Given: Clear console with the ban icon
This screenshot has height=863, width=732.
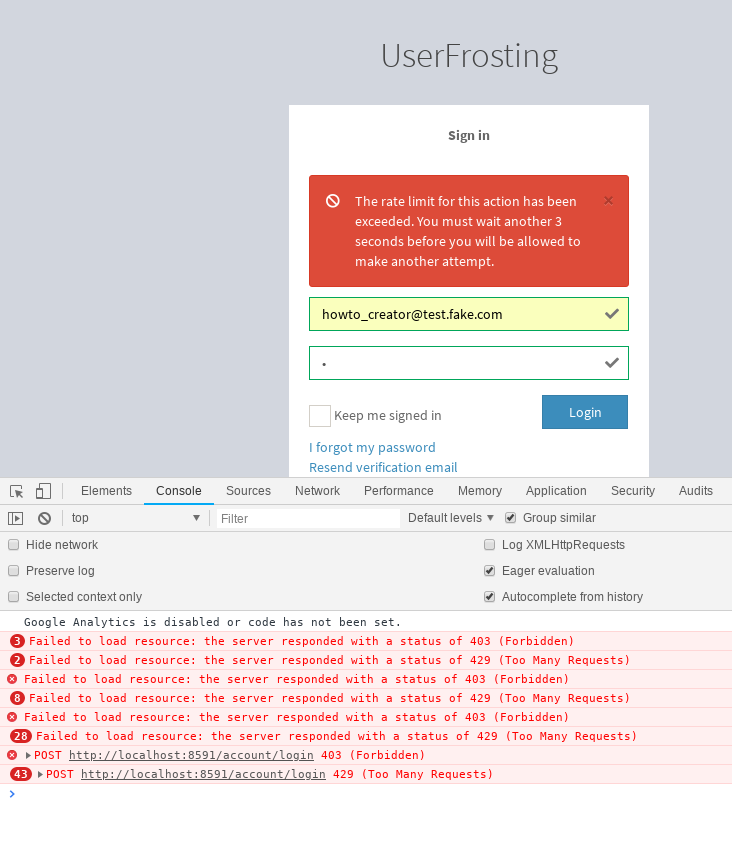Looking at the screenshot, I should (45, 518).
